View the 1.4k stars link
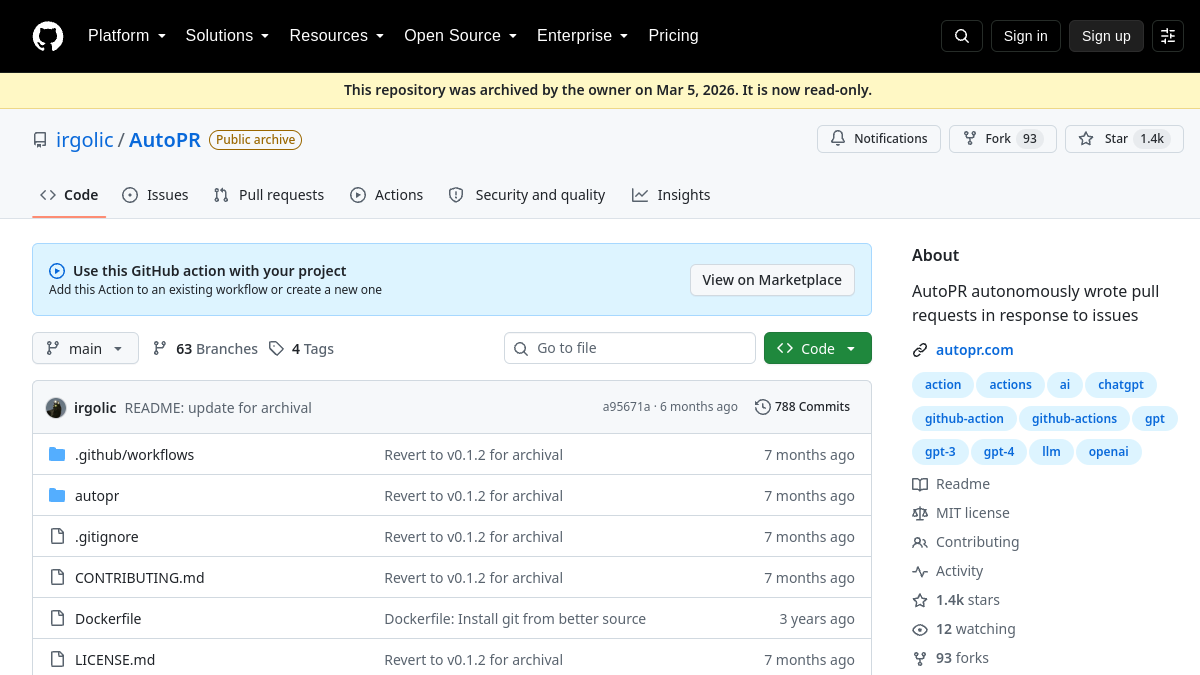Viewport: 1200px width, 675px height. (956, 600)
